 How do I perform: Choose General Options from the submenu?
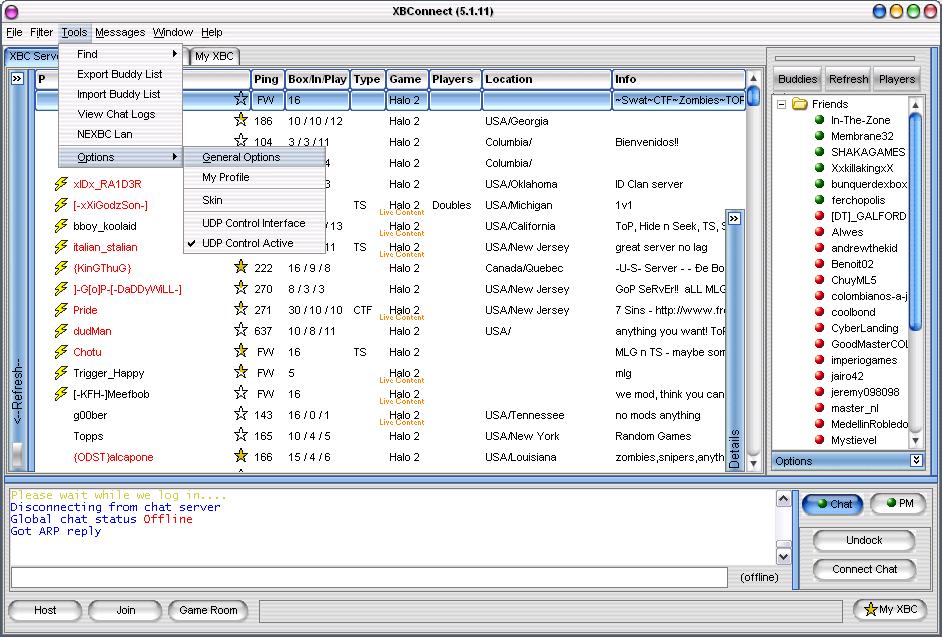tap(255, 157)
